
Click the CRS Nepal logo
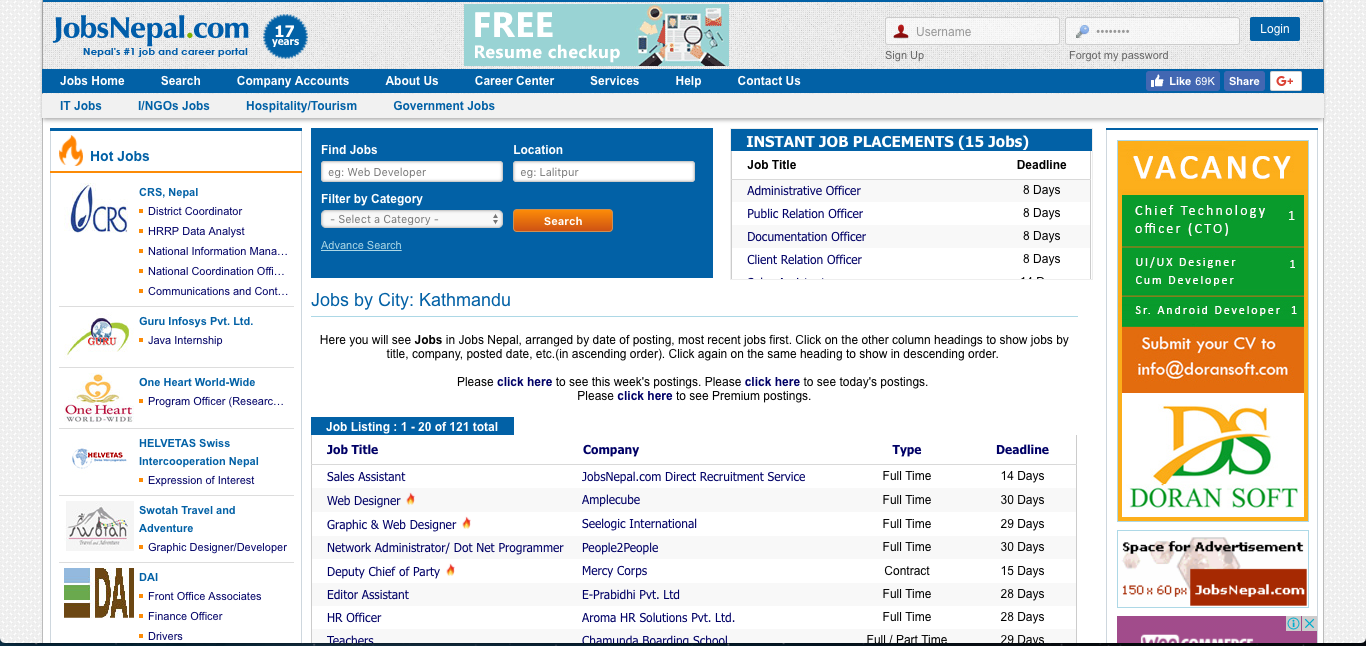coord(98,210)
